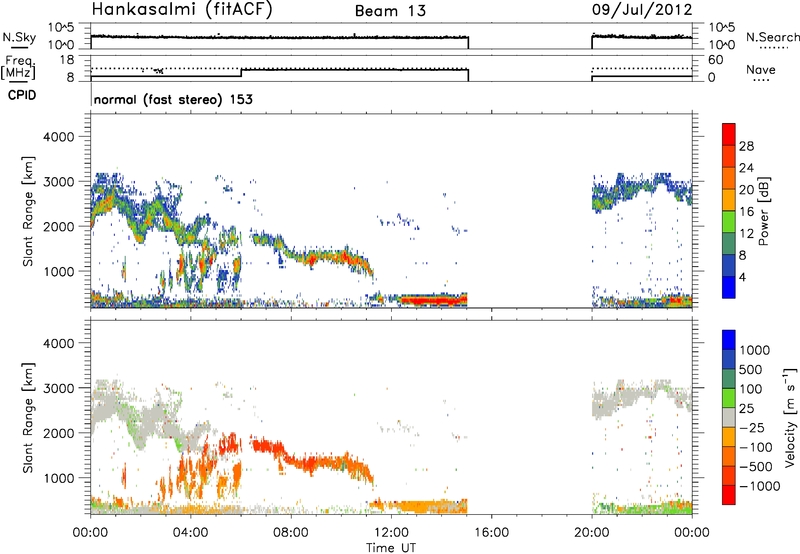
Task: Select the "24" power colorbar value
Action: [746, 168]
